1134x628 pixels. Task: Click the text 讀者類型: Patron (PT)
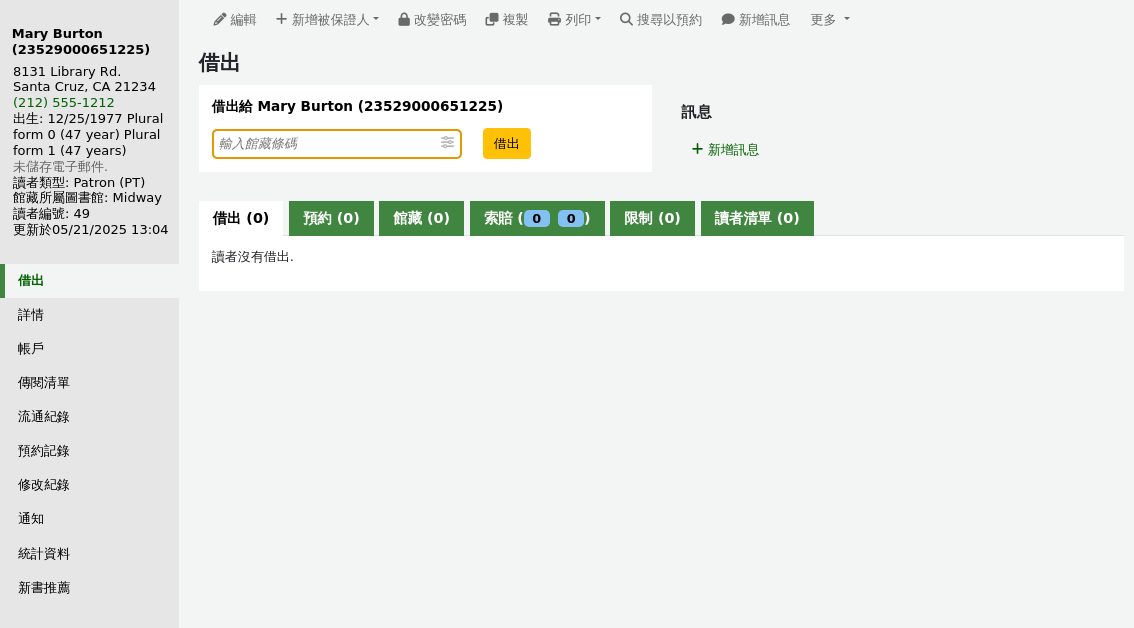pos(79,182)
